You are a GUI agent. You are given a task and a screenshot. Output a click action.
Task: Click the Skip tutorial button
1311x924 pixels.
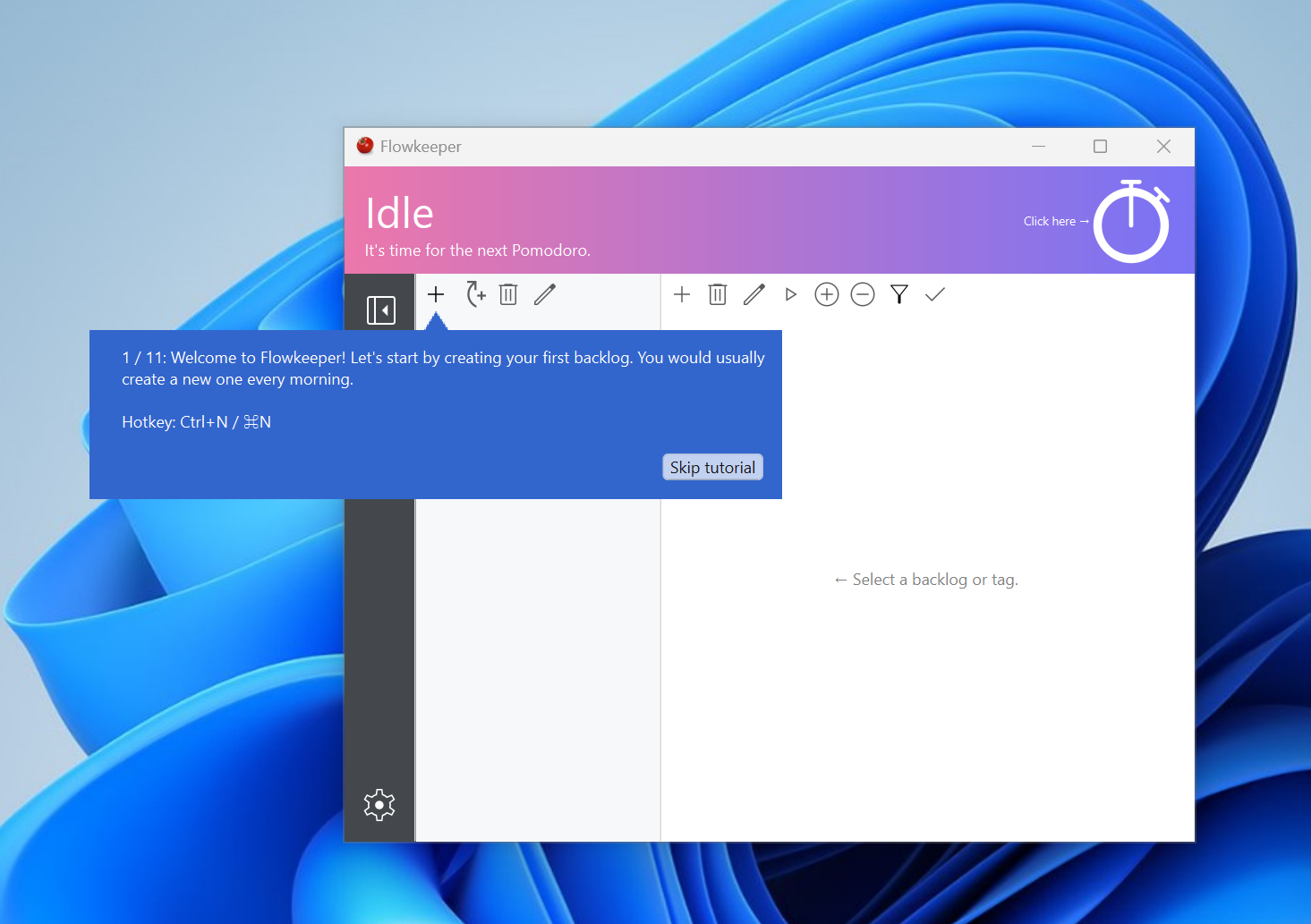point(712,468)
